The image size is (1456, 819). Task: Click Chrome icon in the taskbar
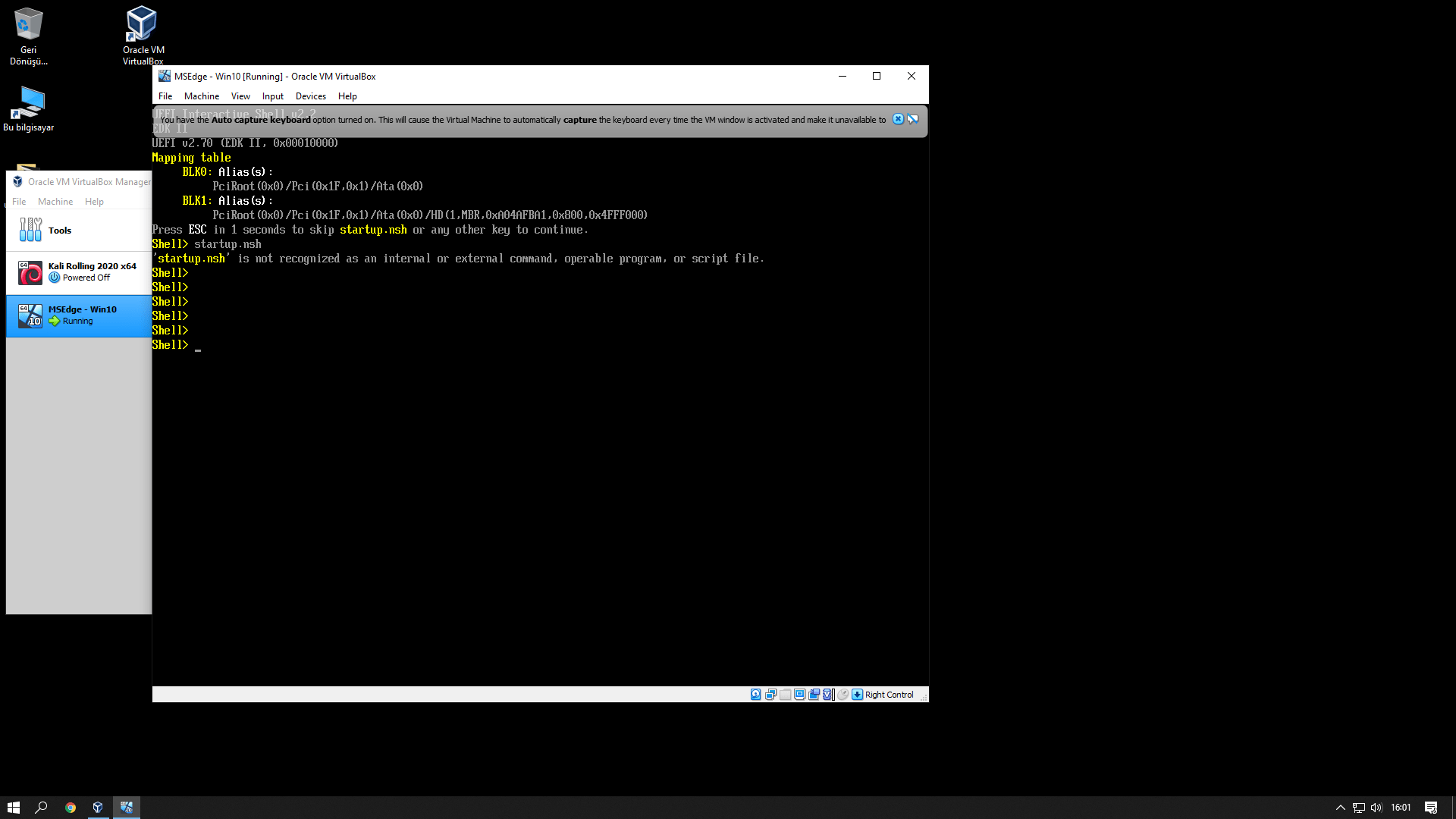(71, 808)
